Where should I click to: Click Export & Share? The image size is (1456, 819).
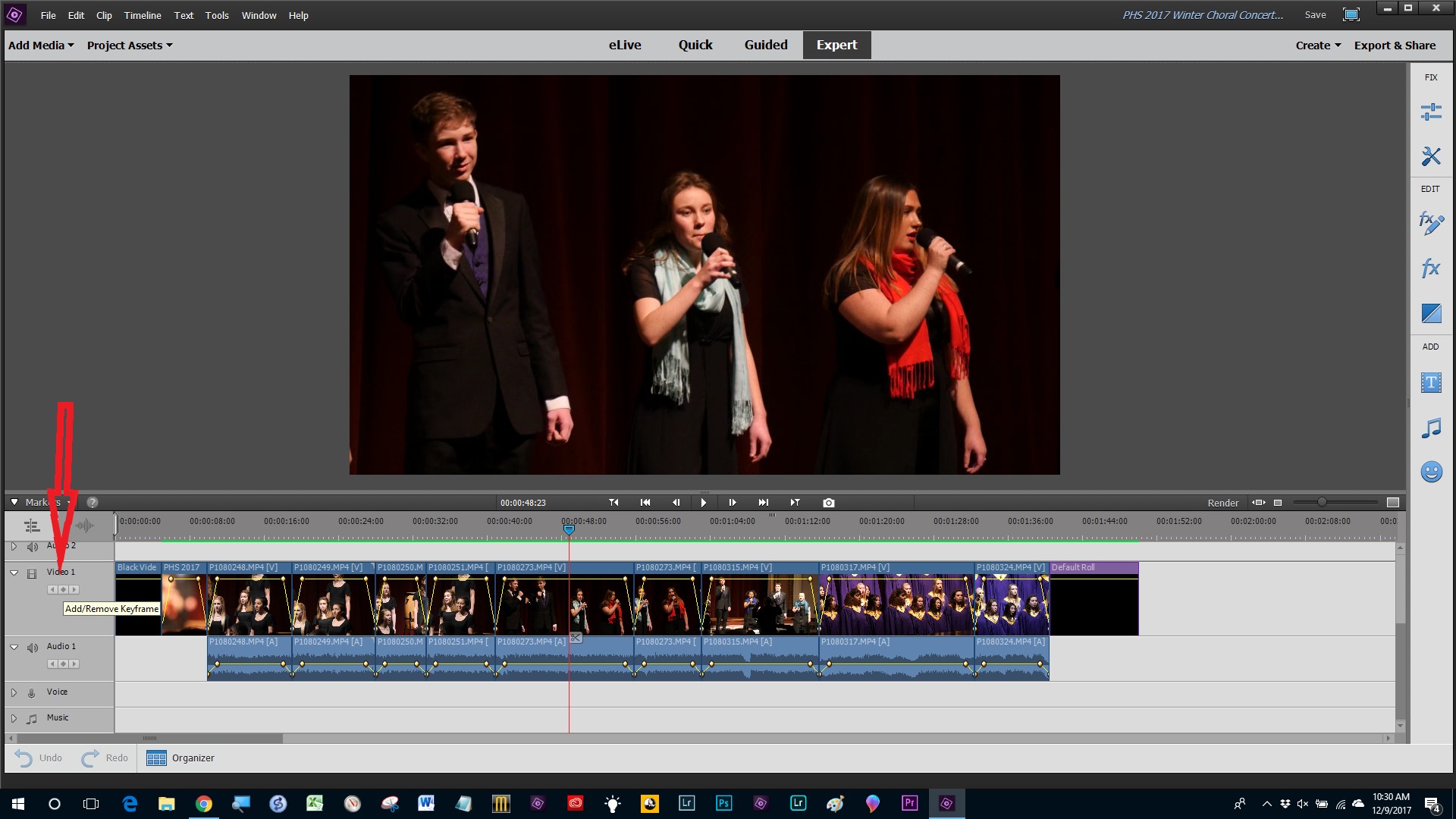pos(1395,45)
